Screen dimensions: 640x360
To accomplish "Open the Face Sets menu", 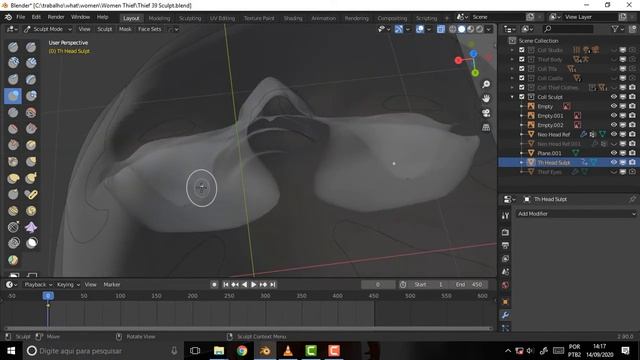I will point(149,29).
